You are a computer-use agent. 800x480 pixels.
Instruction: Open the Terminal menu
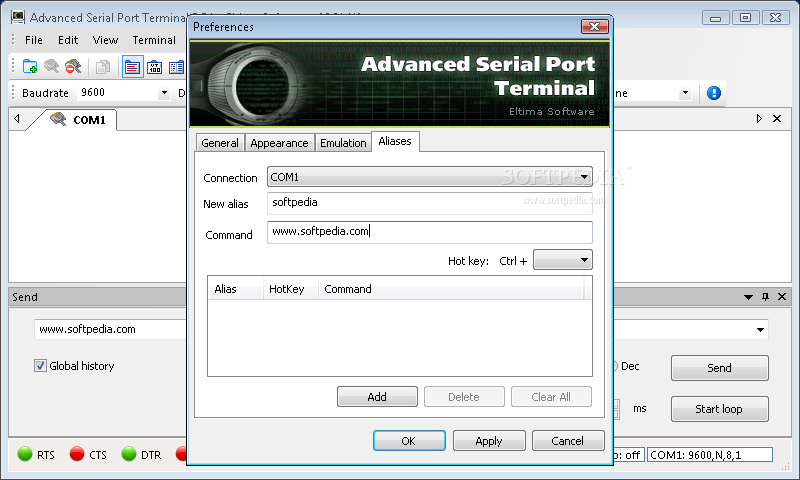[x=154, y=40]
